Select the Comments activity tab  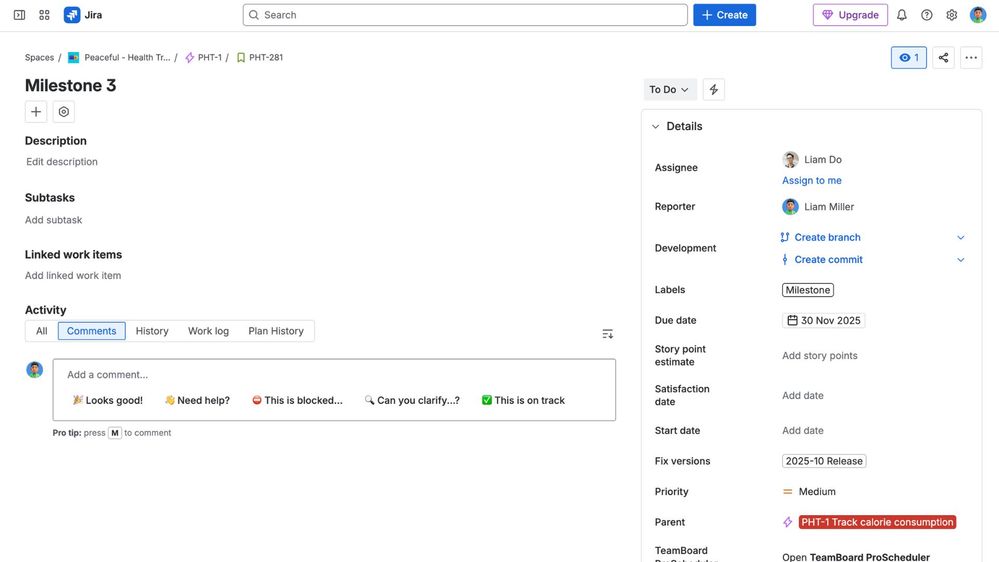pos(92,331)
